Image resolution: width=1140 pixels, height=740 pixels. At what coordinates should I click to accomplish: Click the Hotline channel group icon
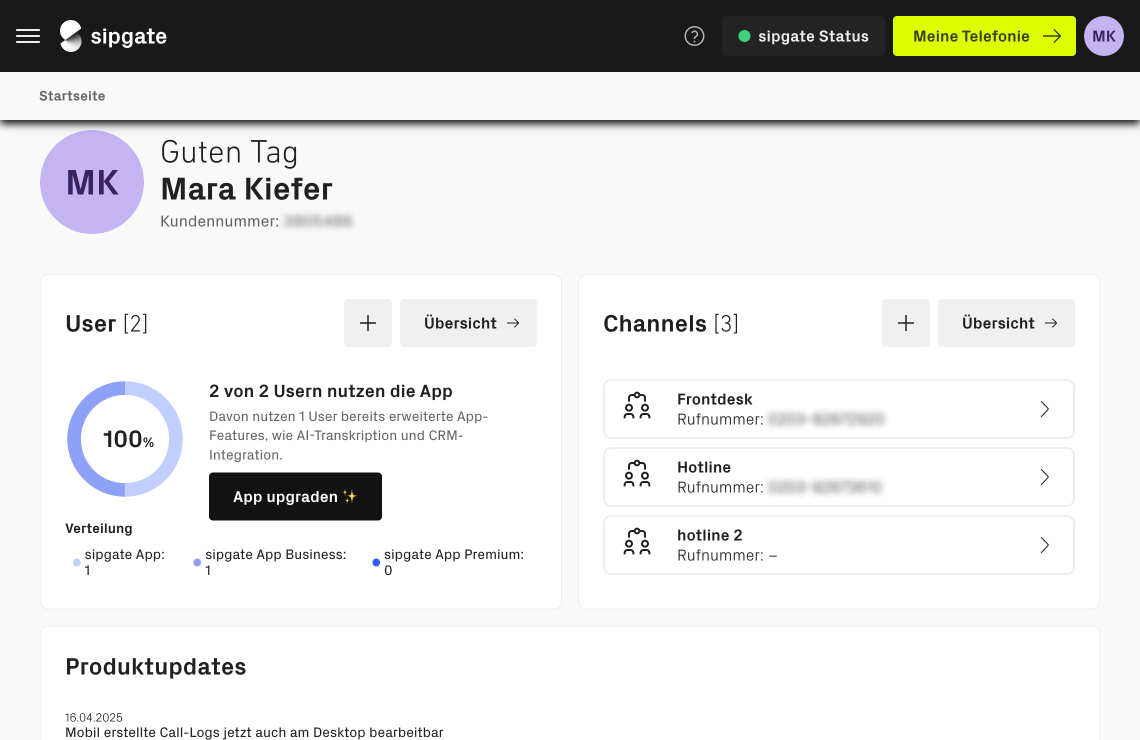[637, 476]
